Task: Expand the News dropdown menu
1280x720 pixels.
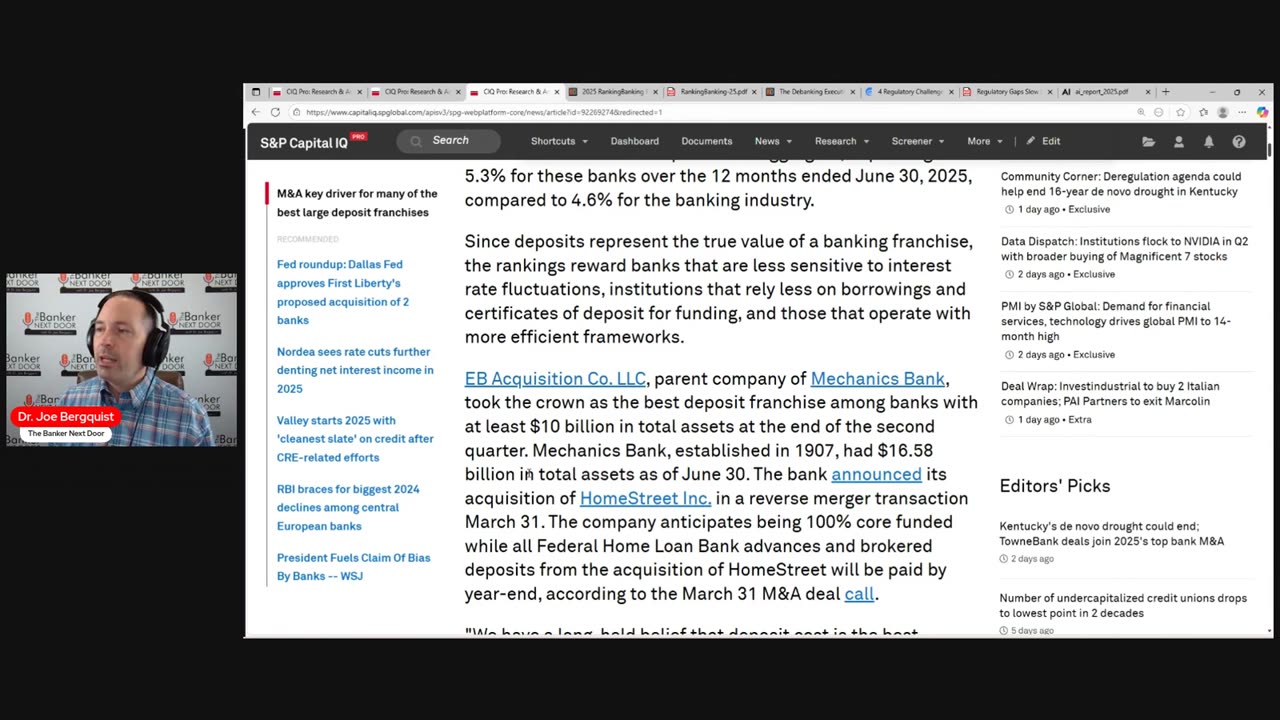Action: pyautogui.click(x=773, y=141)
